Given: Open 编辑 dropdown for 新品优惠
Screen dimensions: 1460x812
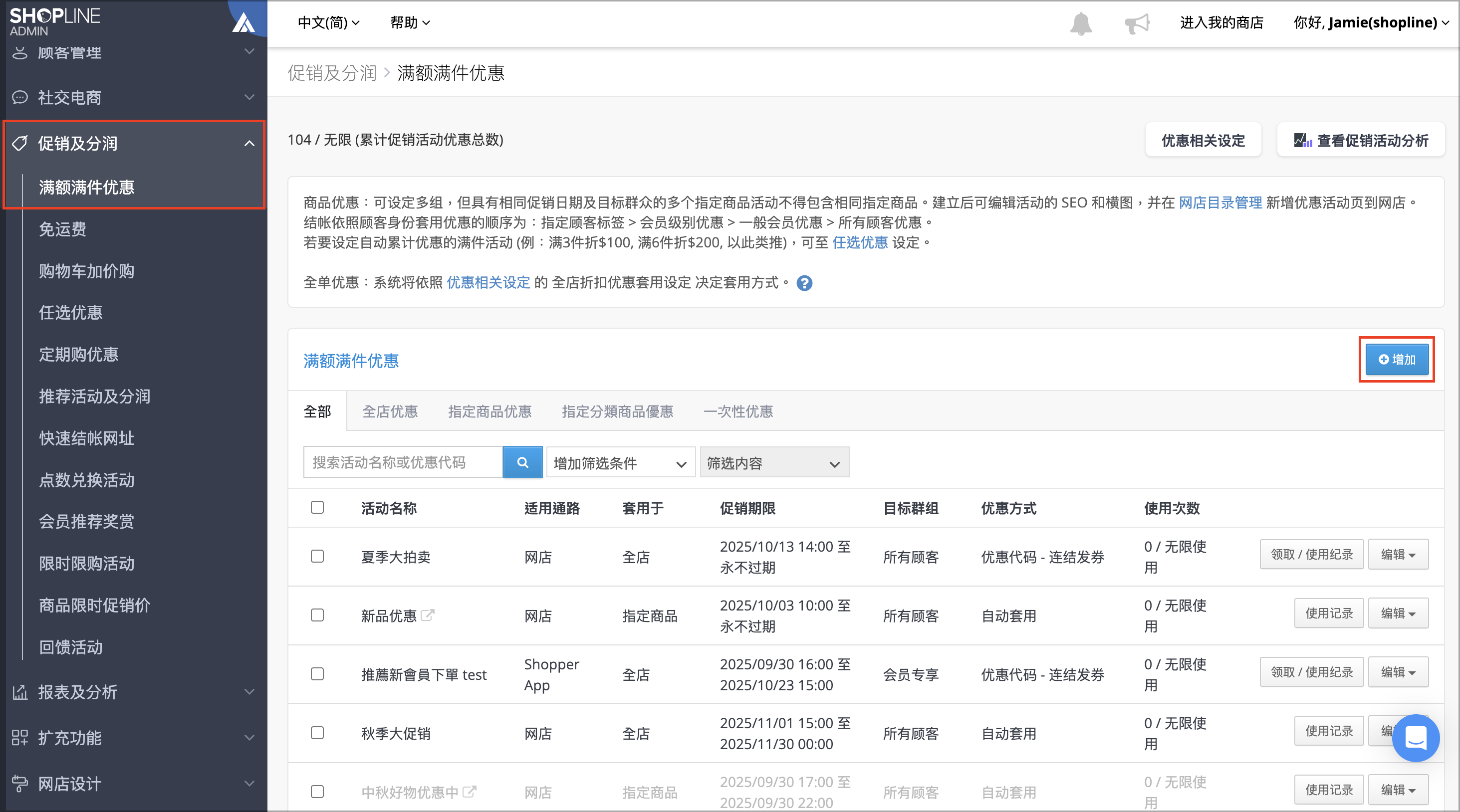Looking at the screenshot, I should tap(1398, 613).
